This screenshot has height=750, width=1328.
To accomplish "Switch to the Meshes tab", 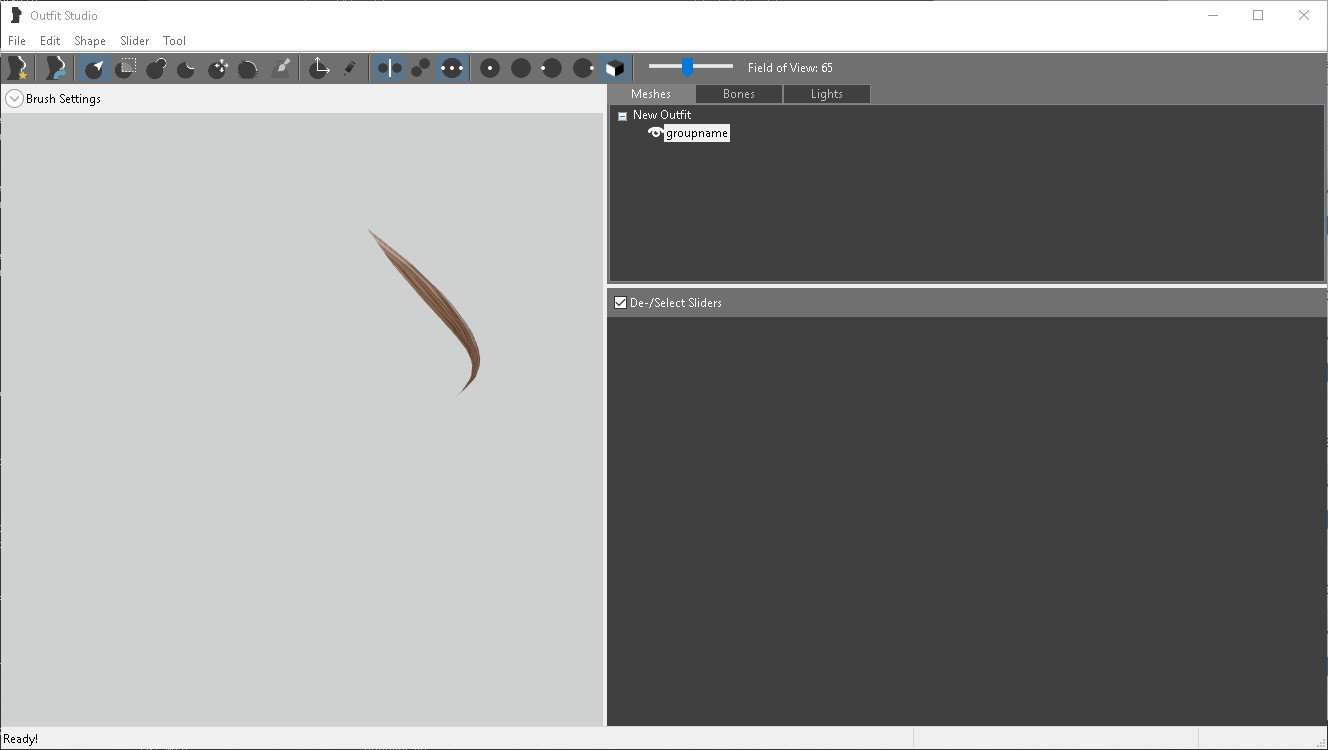I will 651,94.
